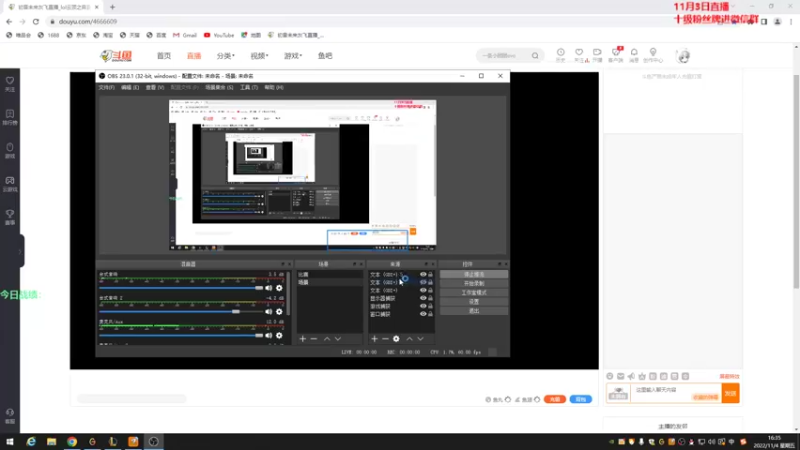
Task: Click the 充值 orange button below video
Action: coord(555,399)
